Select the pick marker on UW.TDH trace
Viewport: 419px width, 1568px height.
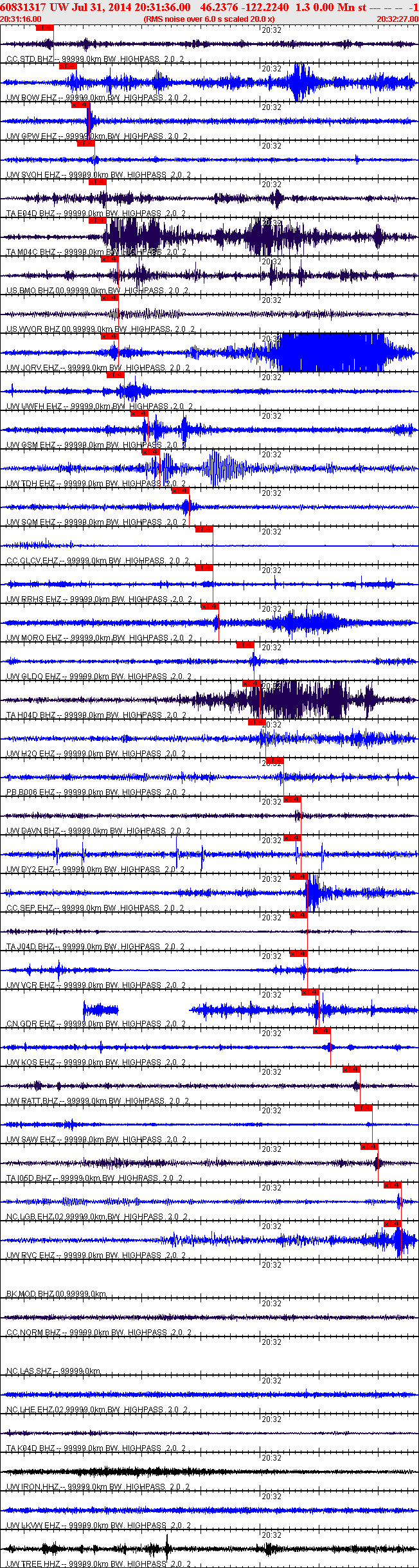[x=151, y=452]
